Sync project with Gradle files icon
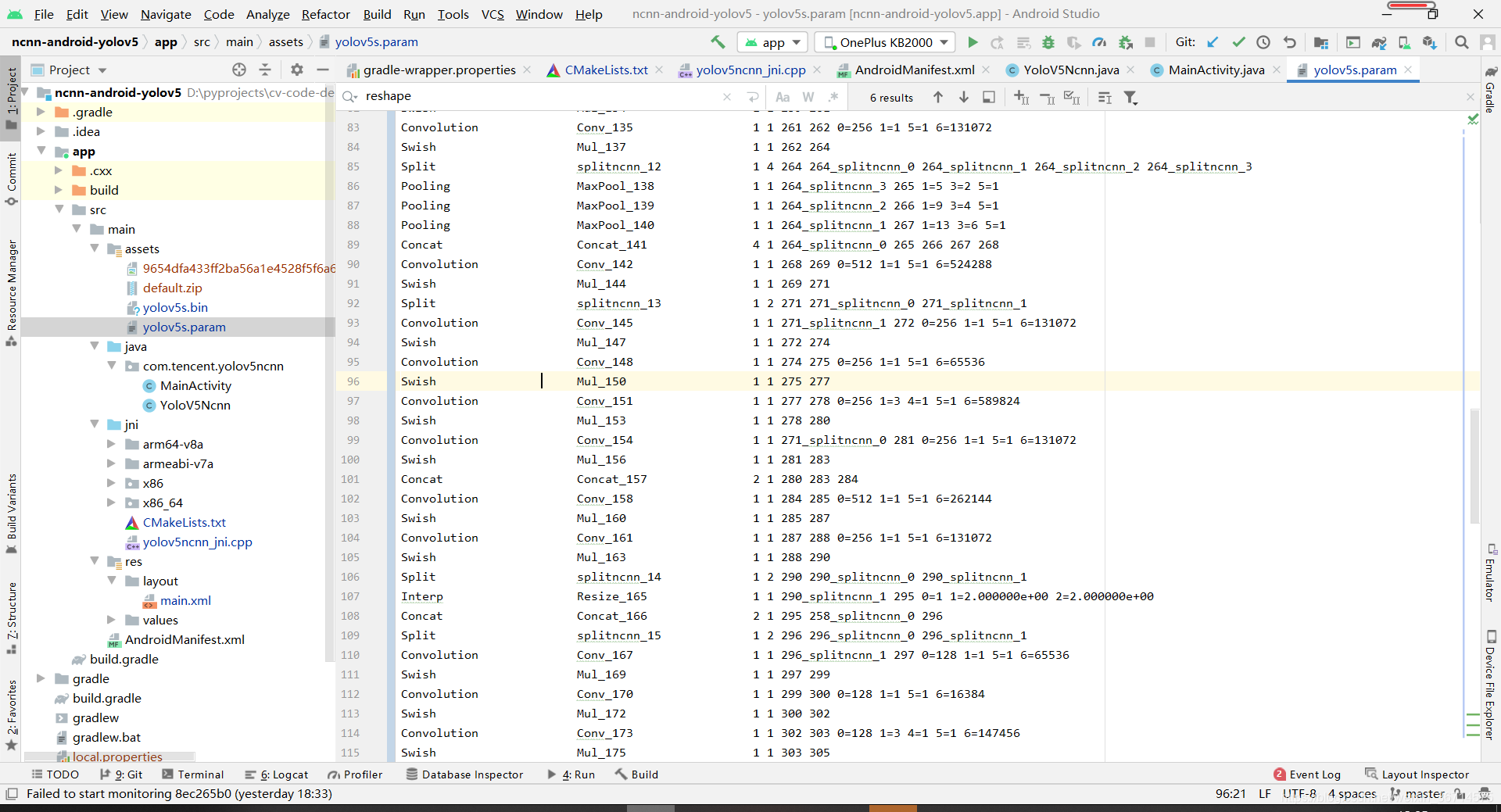The height and width of the screenshot is (812, 1501). (x=1379, y=42)
